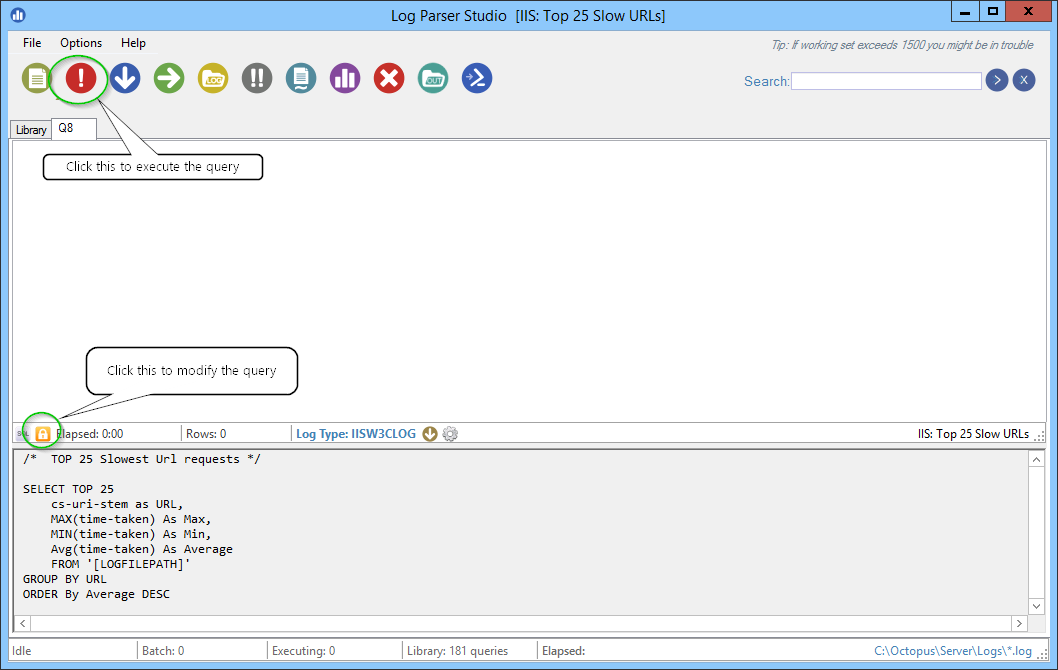Switch to the Library tab
This screenshot has width=1058, height=670.
tap(31, 130)
